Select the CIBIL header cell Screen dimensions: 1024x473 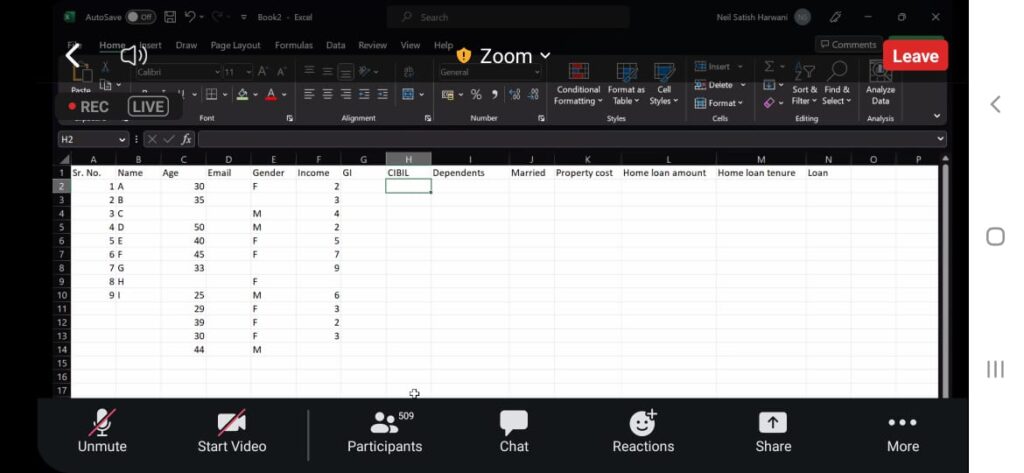click(408, 173)
